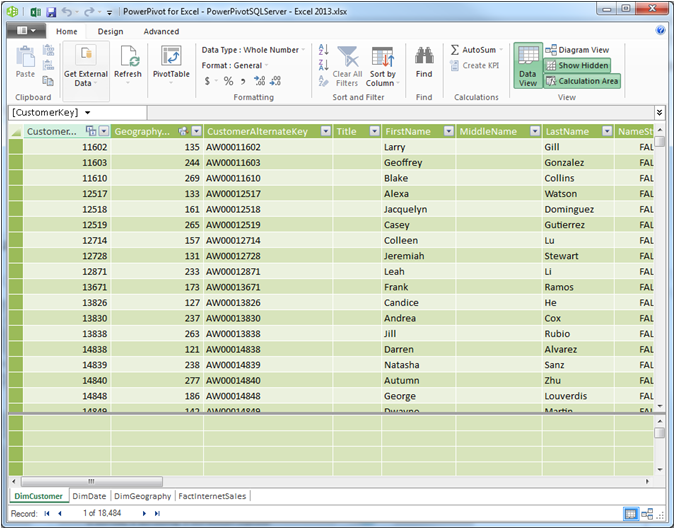675x529 pixels.
Task: Save workbook from quick access toolbar
Action: pos(51,12)
